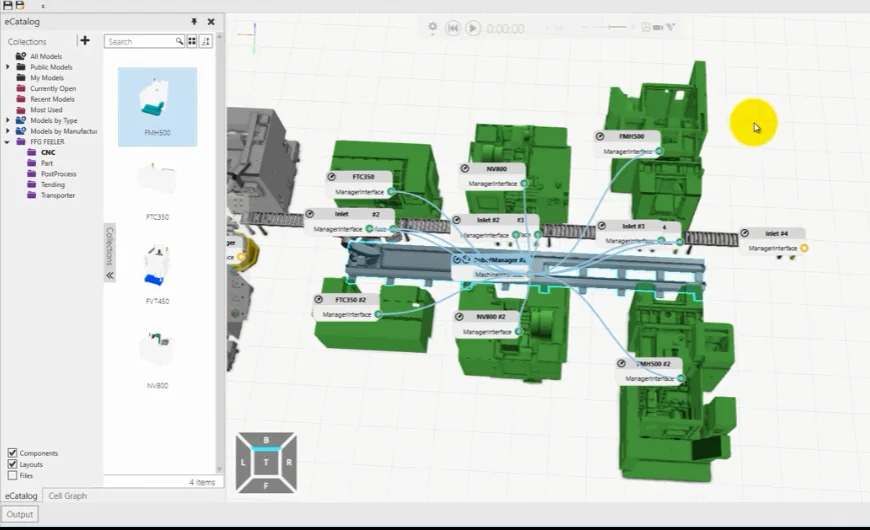
Task: Switch catalog to thumbnail grid view
Action: (x=192, y=41)
